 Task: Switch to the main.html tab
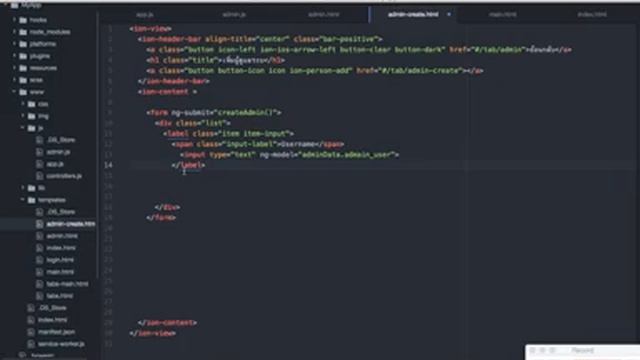502,15
